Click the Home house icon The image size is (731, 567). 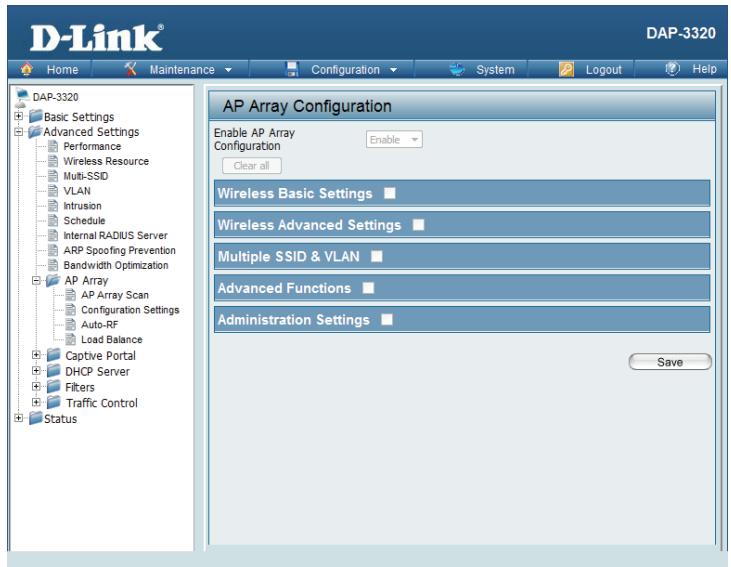point(27,69)
